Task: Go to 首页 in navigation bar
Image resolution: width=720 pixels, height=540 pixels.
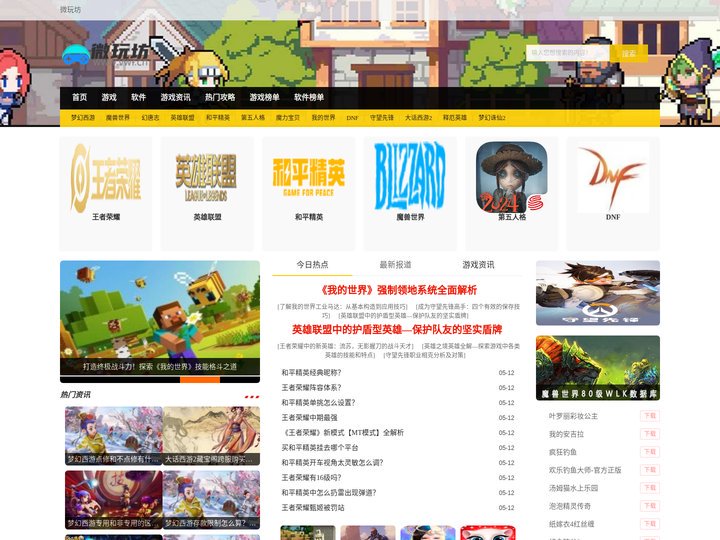Action: (79, 97)
